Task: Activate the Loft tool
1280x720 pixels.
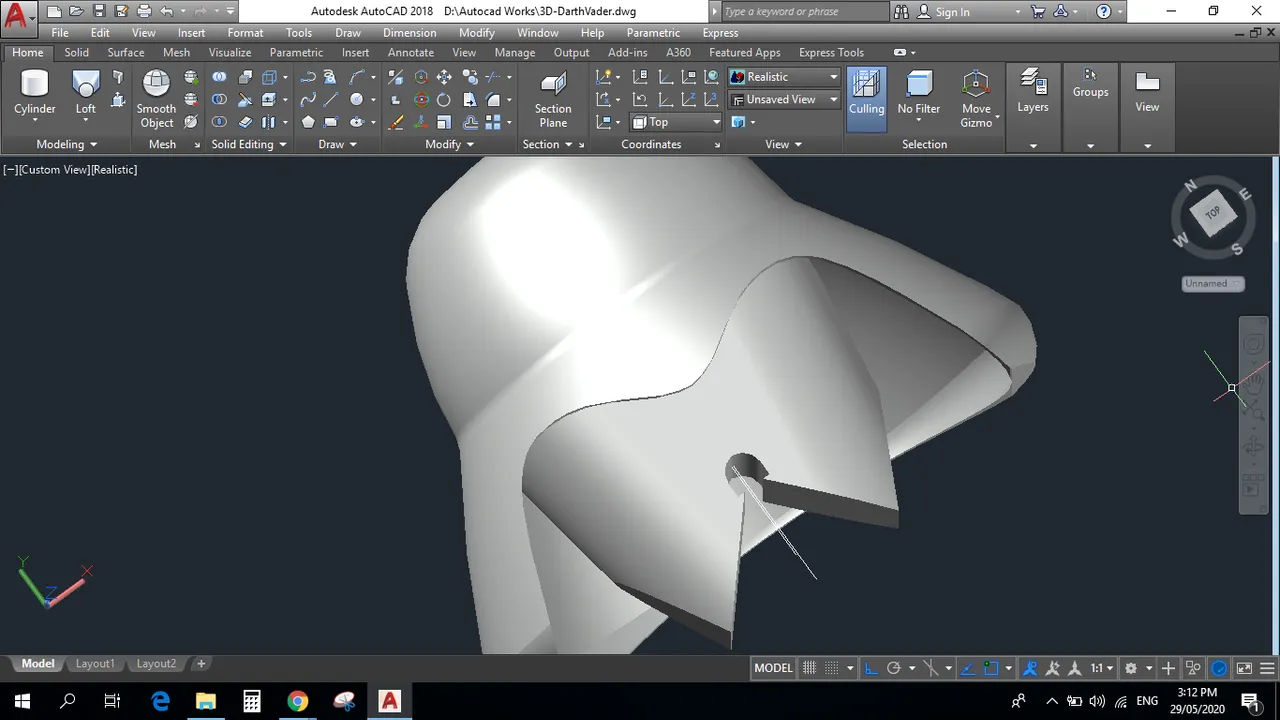Action: coord(86,94)
